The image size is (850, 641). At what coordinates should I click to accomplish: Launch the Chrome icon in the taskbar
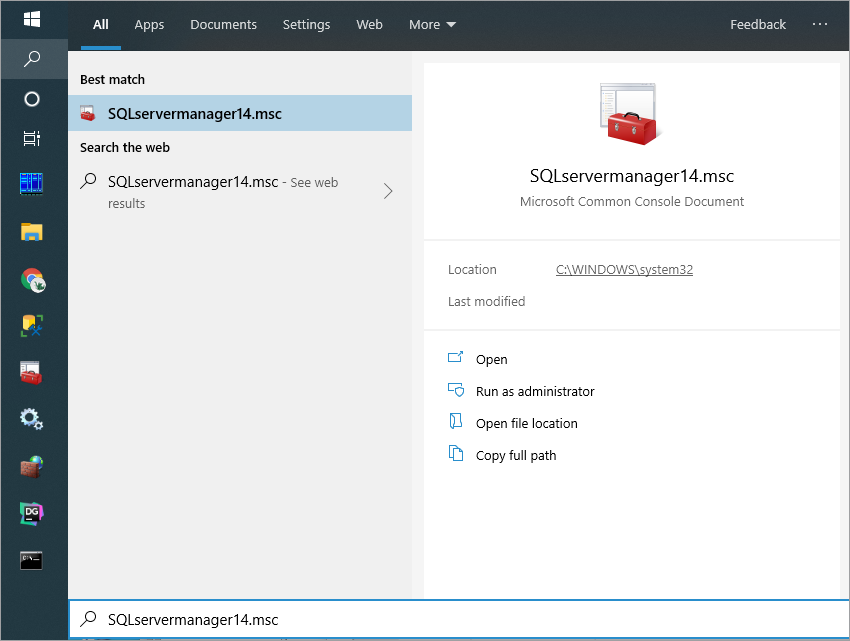pos(33,280)
